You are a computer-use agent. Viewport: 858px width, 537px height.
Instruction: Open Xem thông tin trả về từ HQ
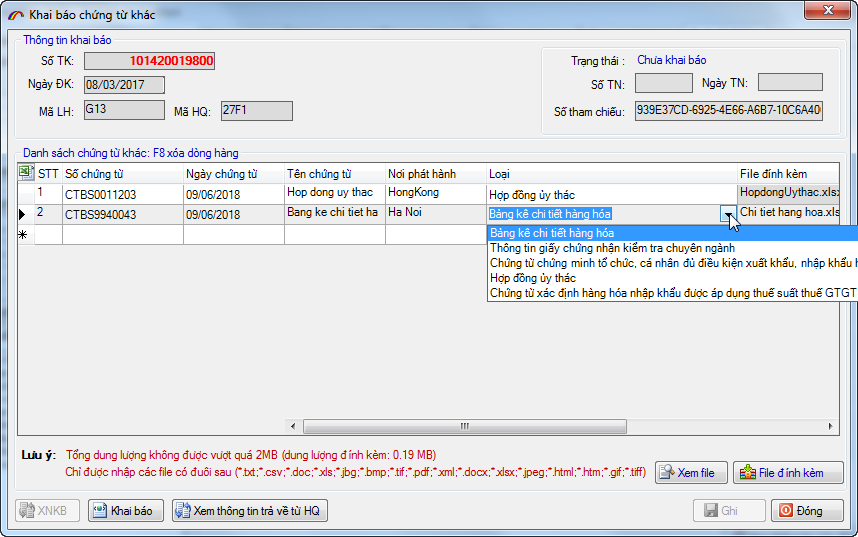coord(250,511)
